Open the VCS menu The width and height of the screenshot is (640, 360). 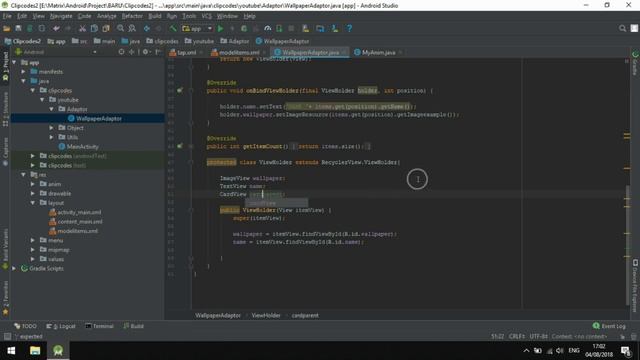pos(207,16)
